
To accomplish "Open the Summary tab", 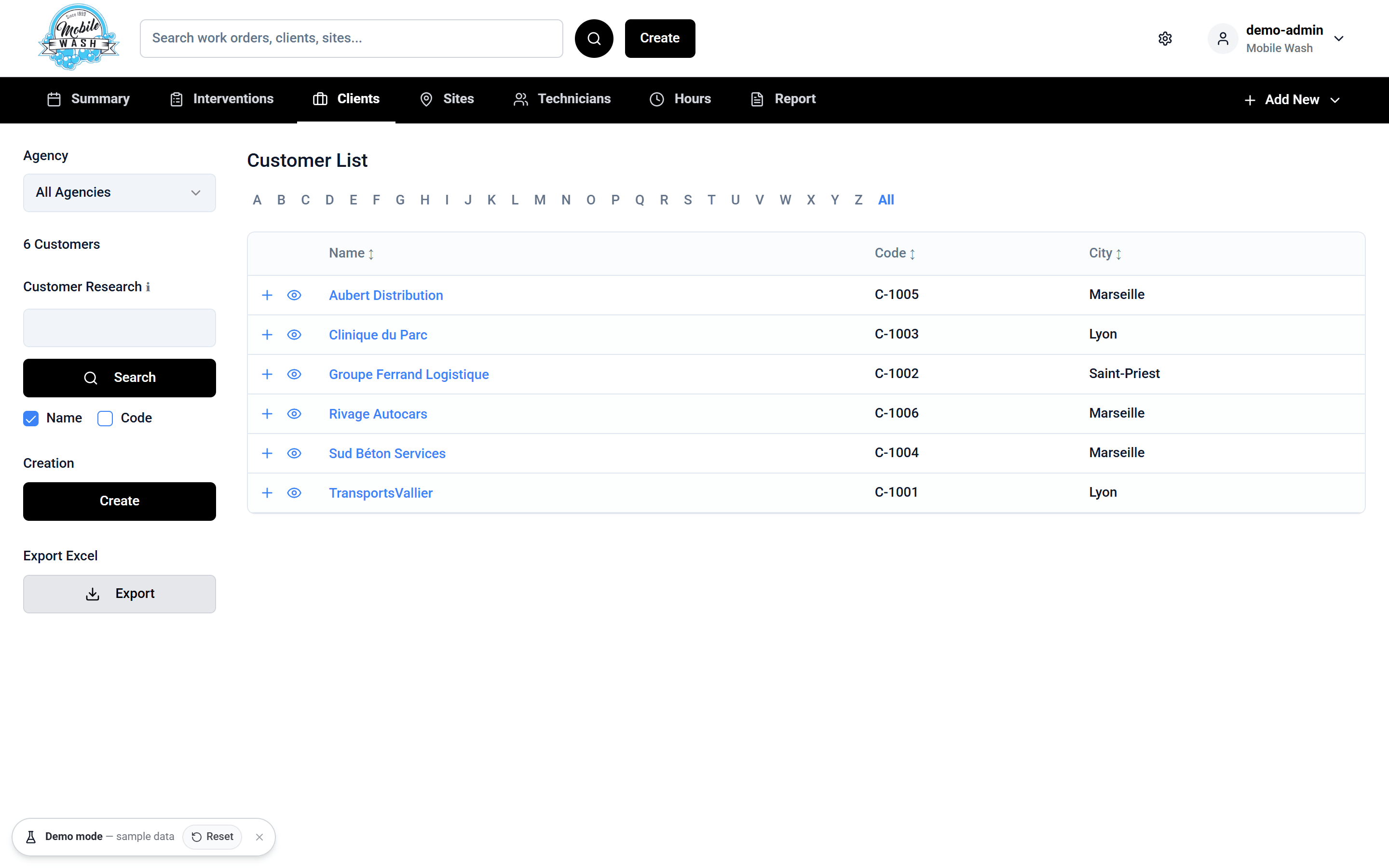I will (88, 99).
